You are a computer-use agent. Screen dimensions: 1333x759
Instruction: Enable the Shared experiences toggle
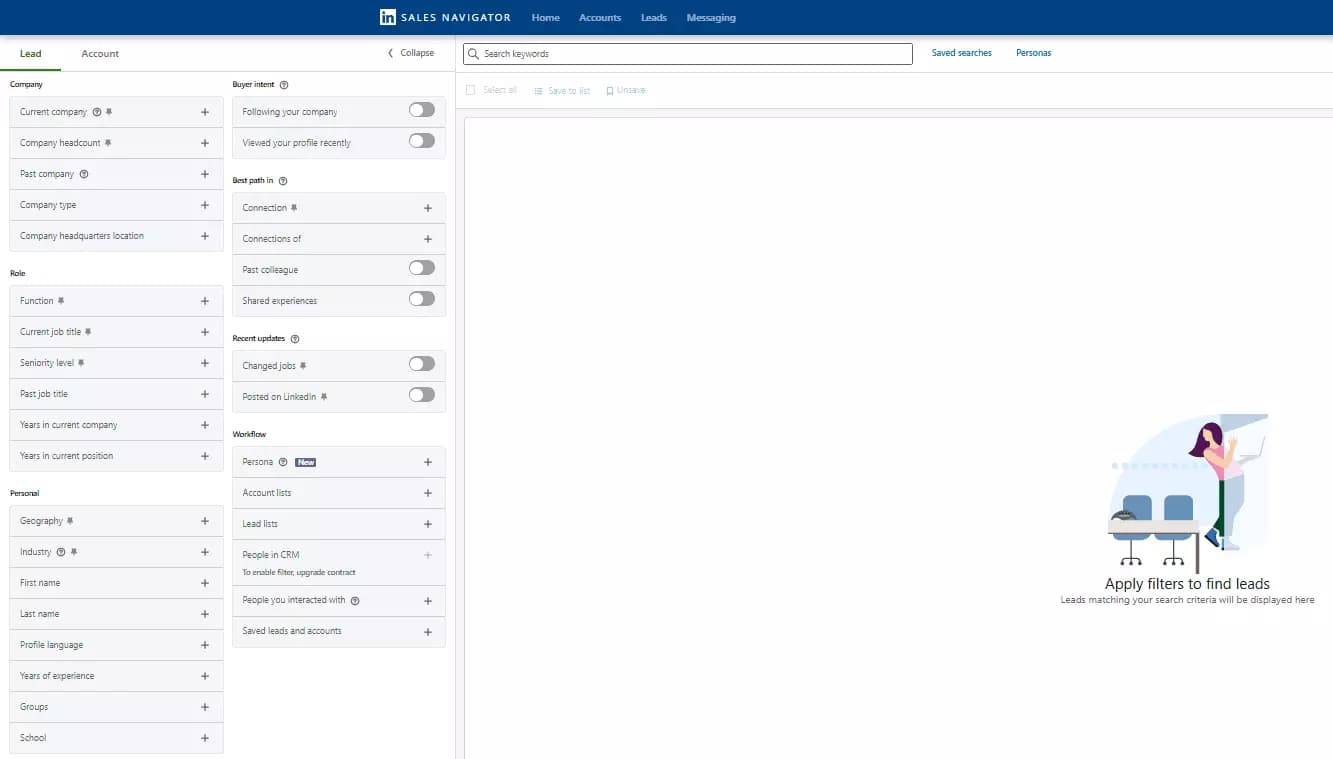tap(421, 298)
